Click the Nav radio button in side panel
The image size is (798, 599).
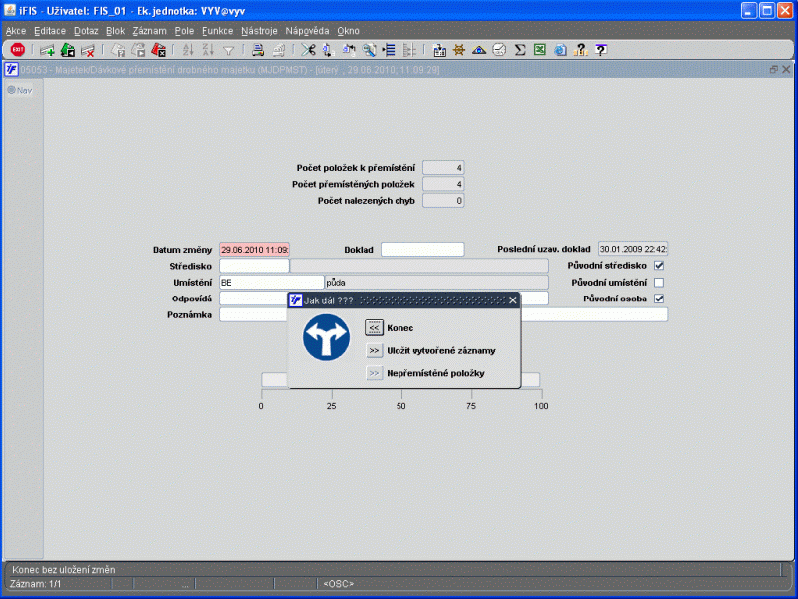click(x=11, y=90)
